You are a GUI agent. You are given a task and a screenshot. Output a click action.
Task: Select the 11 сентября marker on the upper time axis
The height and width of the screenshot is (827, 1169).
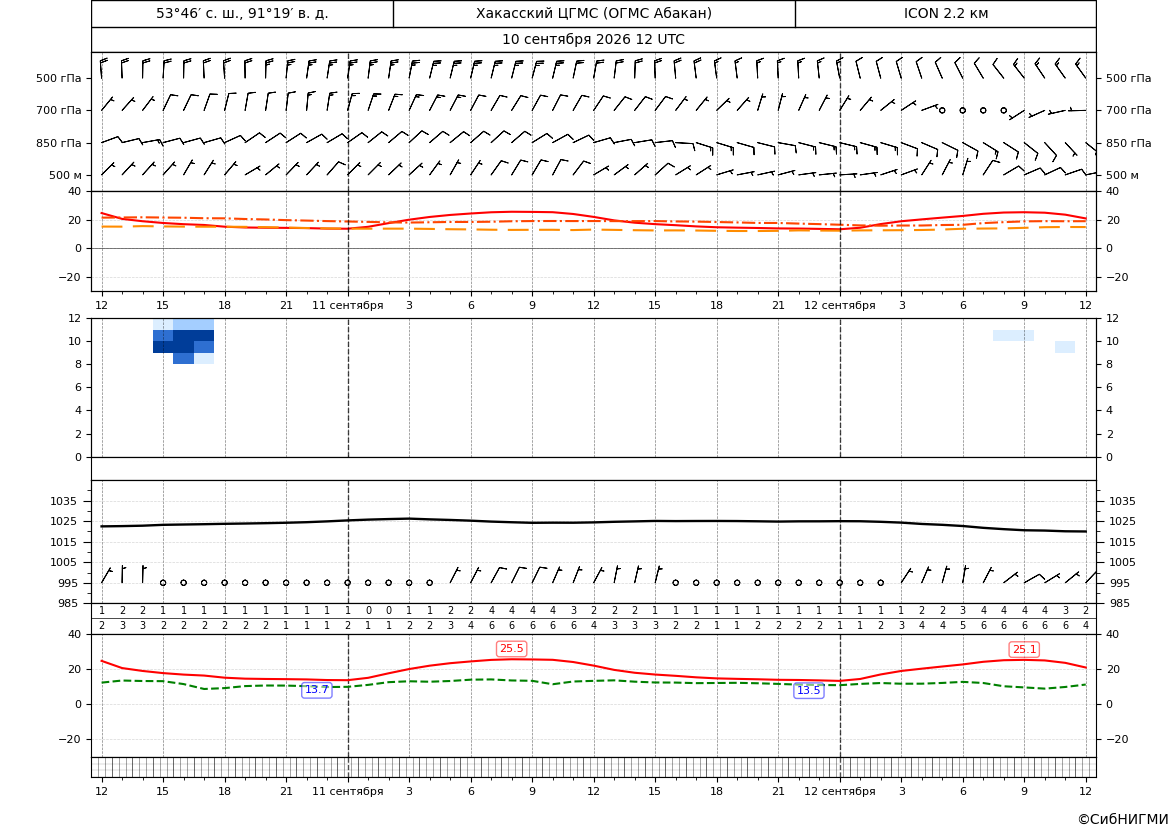347,305
